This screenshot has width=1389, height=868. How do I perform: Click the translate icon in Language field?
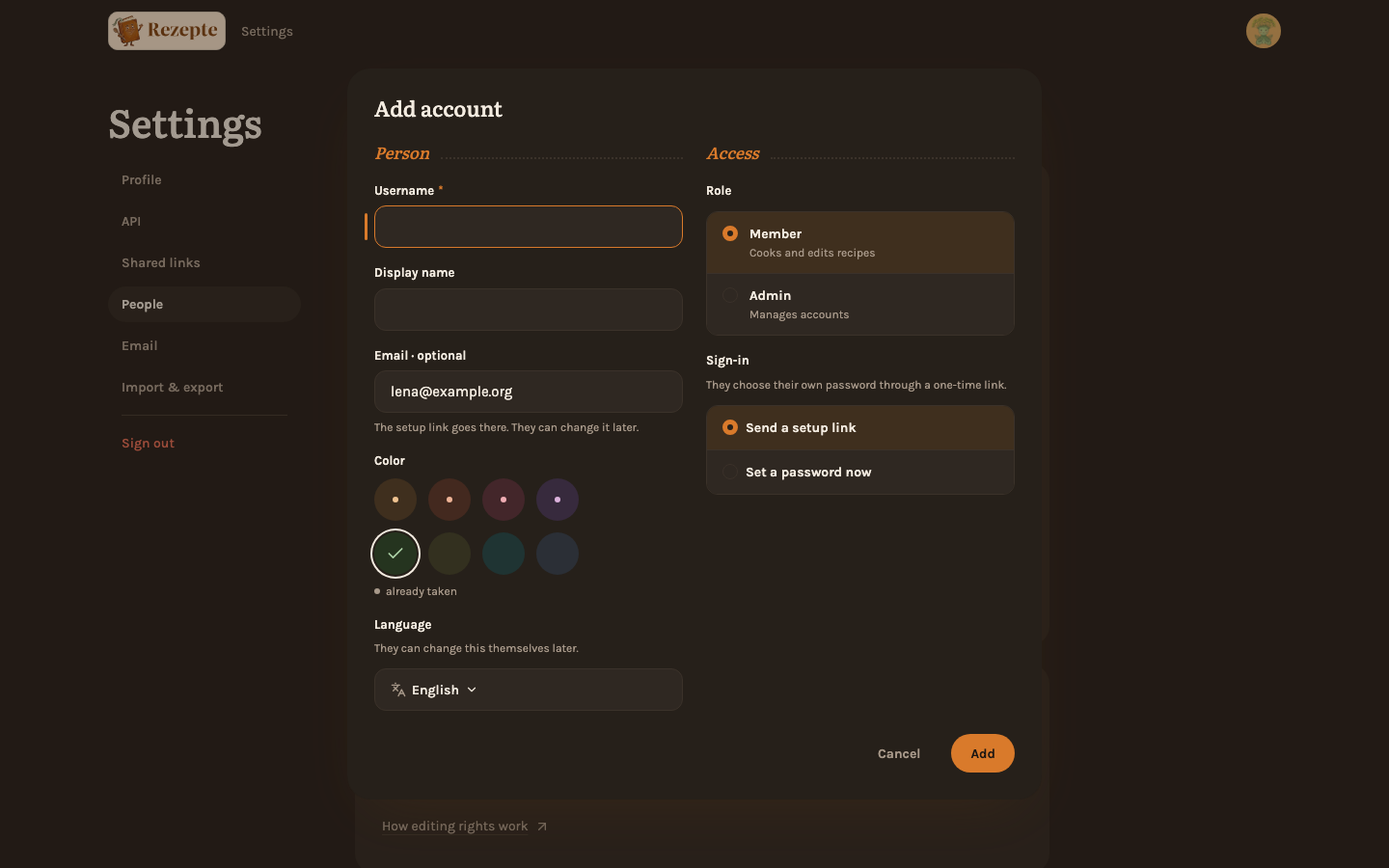397,690
